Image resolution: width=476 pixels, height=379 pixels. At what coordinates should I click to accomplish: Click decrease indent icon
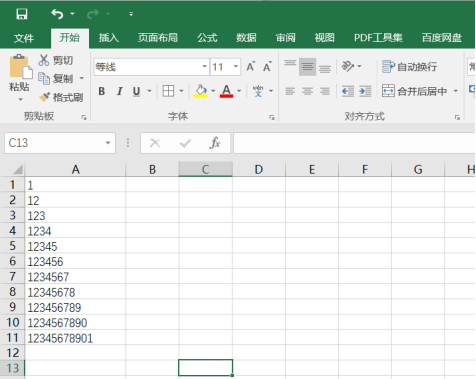click(348, 91)
